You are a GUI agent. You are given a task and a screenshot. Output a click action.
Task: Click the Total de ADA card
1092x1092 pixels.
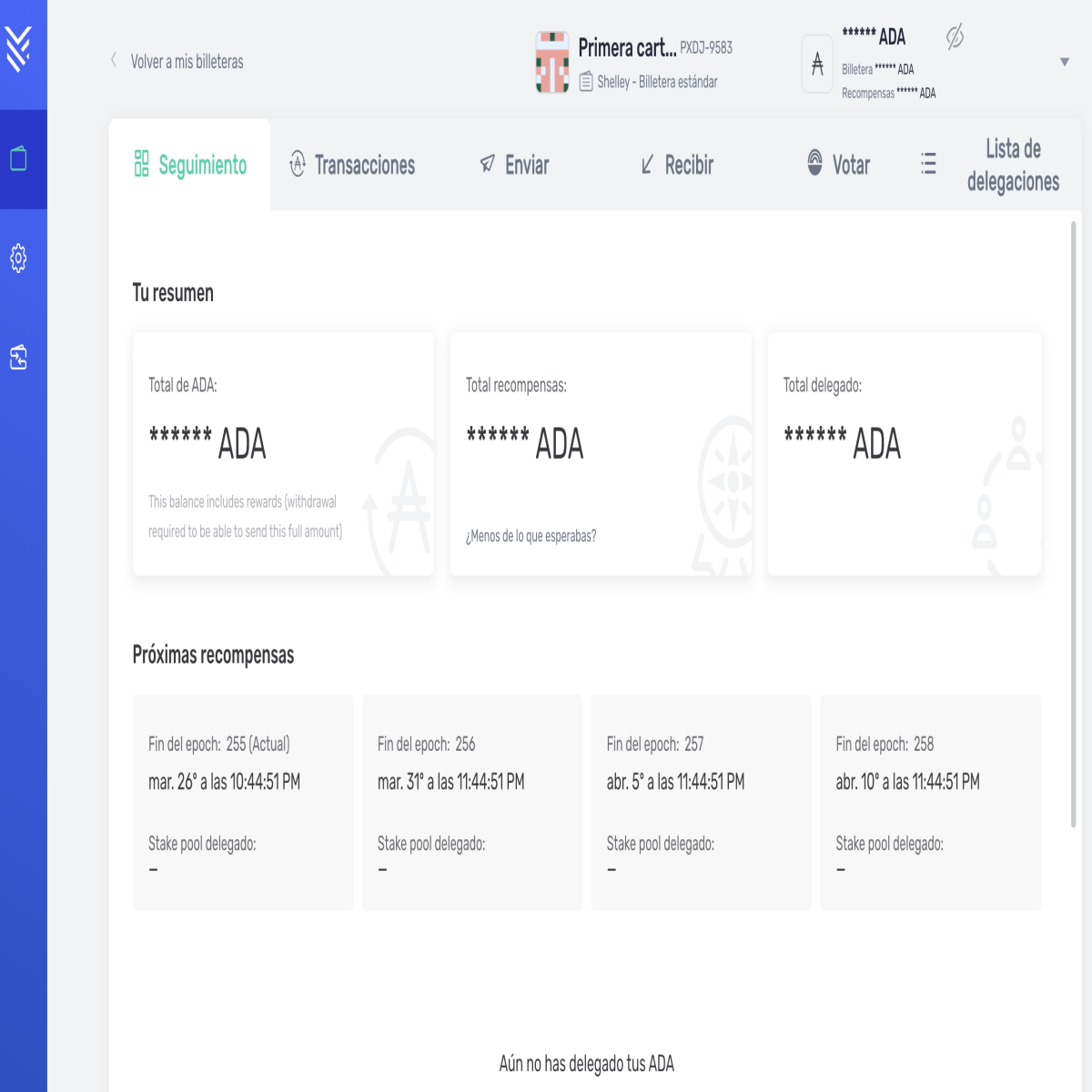[283, 454]
